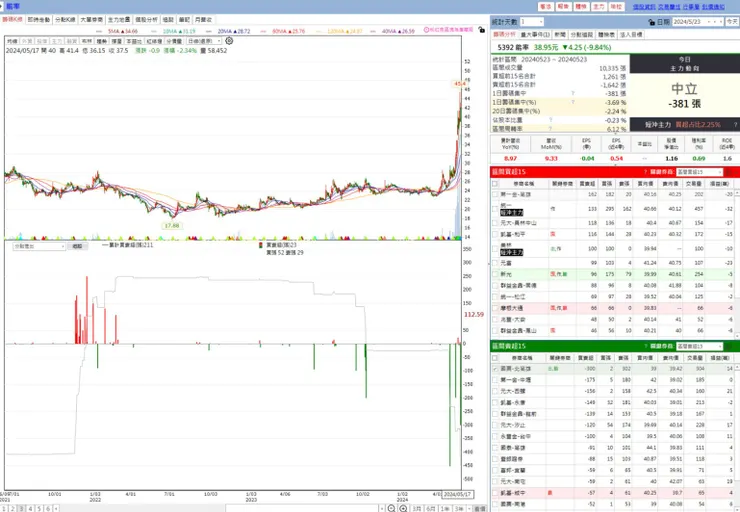Tick checkbox for 新光 row
Viewport: 740px width, 512px height.
coord(495,274)
